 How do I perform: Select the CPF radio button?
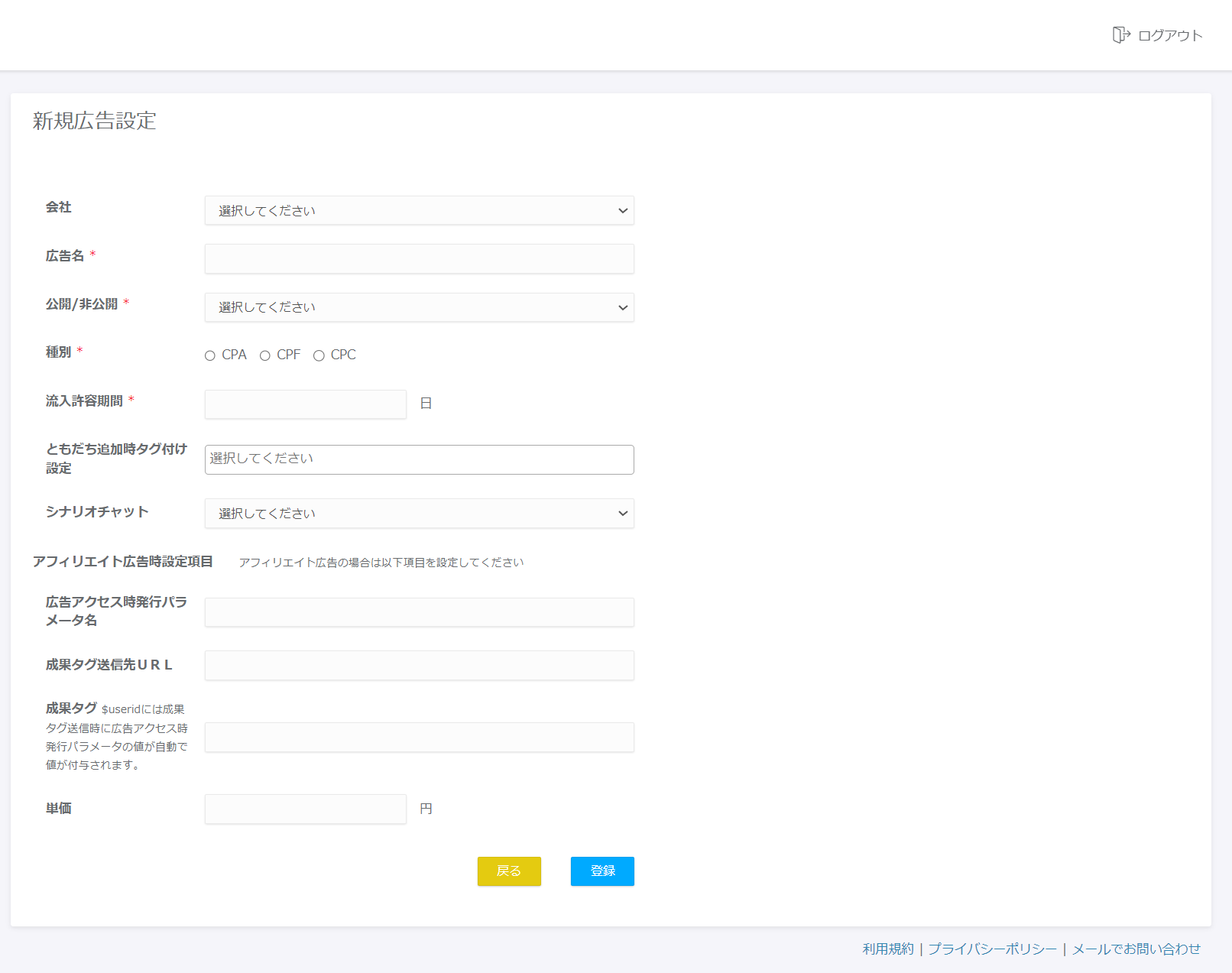click(265, 355)
